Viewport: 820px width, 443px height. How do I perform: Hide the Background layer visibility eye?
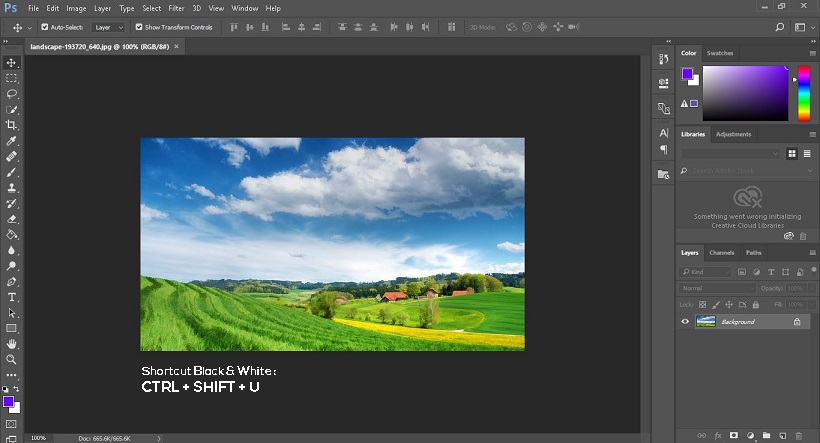[685, 322]
